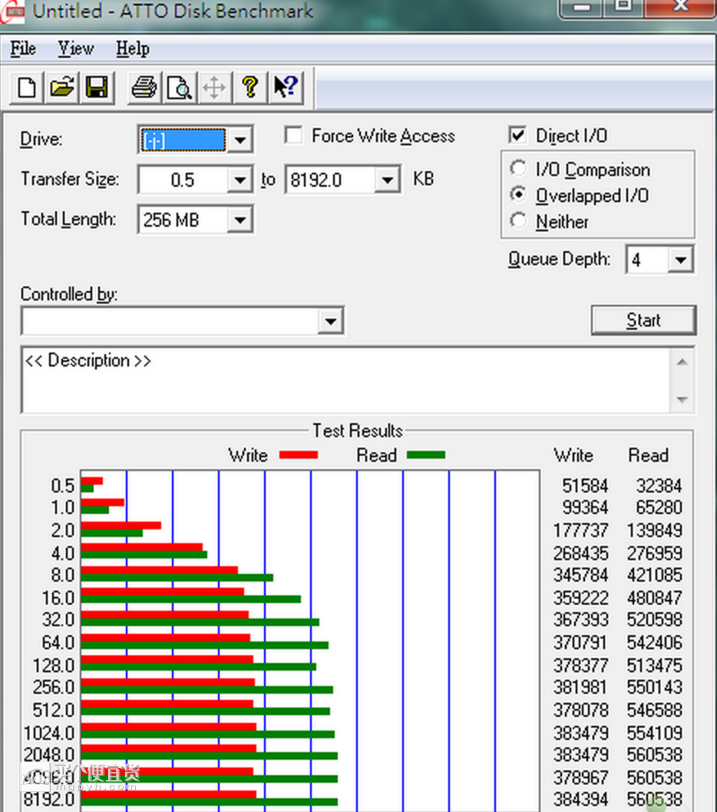Print results using the printer icon
717x812 pixels.
point(144,87)
